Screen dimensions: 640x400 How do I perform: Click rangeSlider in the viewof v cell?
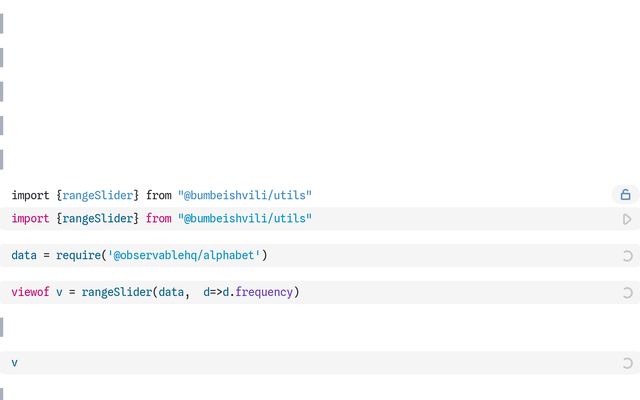117,293
